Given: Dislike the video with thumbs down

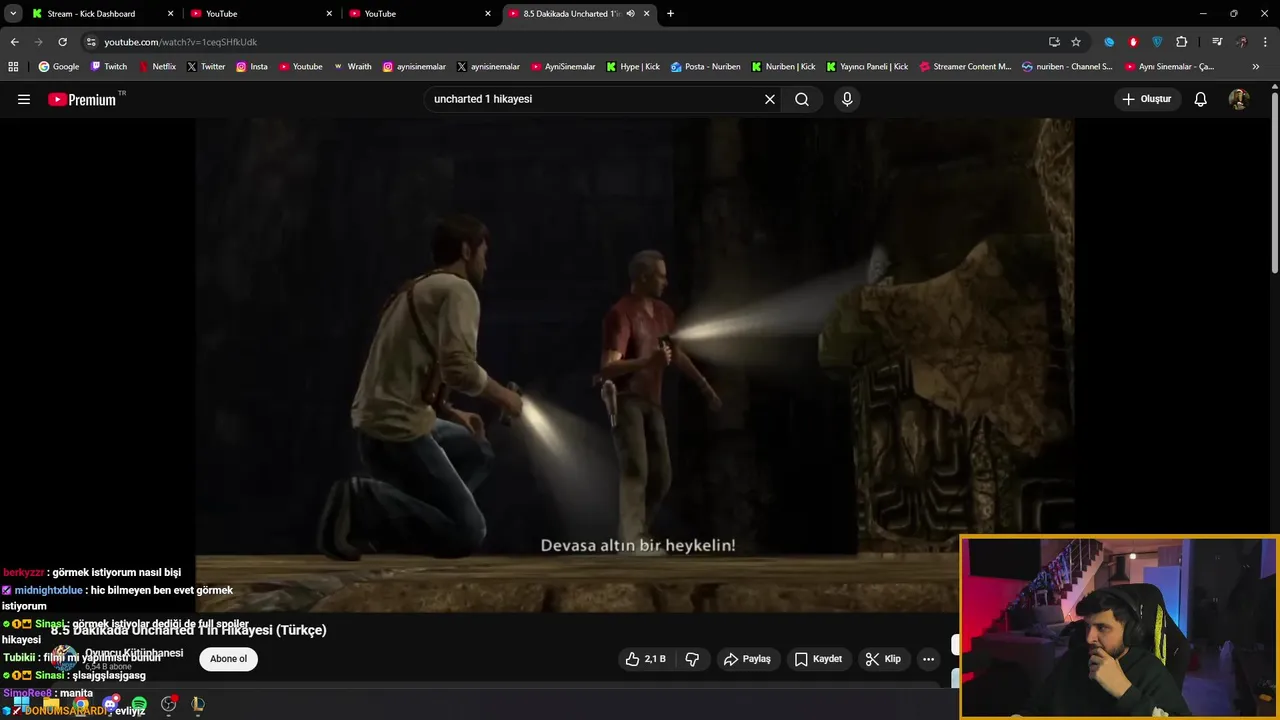Looking at the screenshot, I should 692,659.
